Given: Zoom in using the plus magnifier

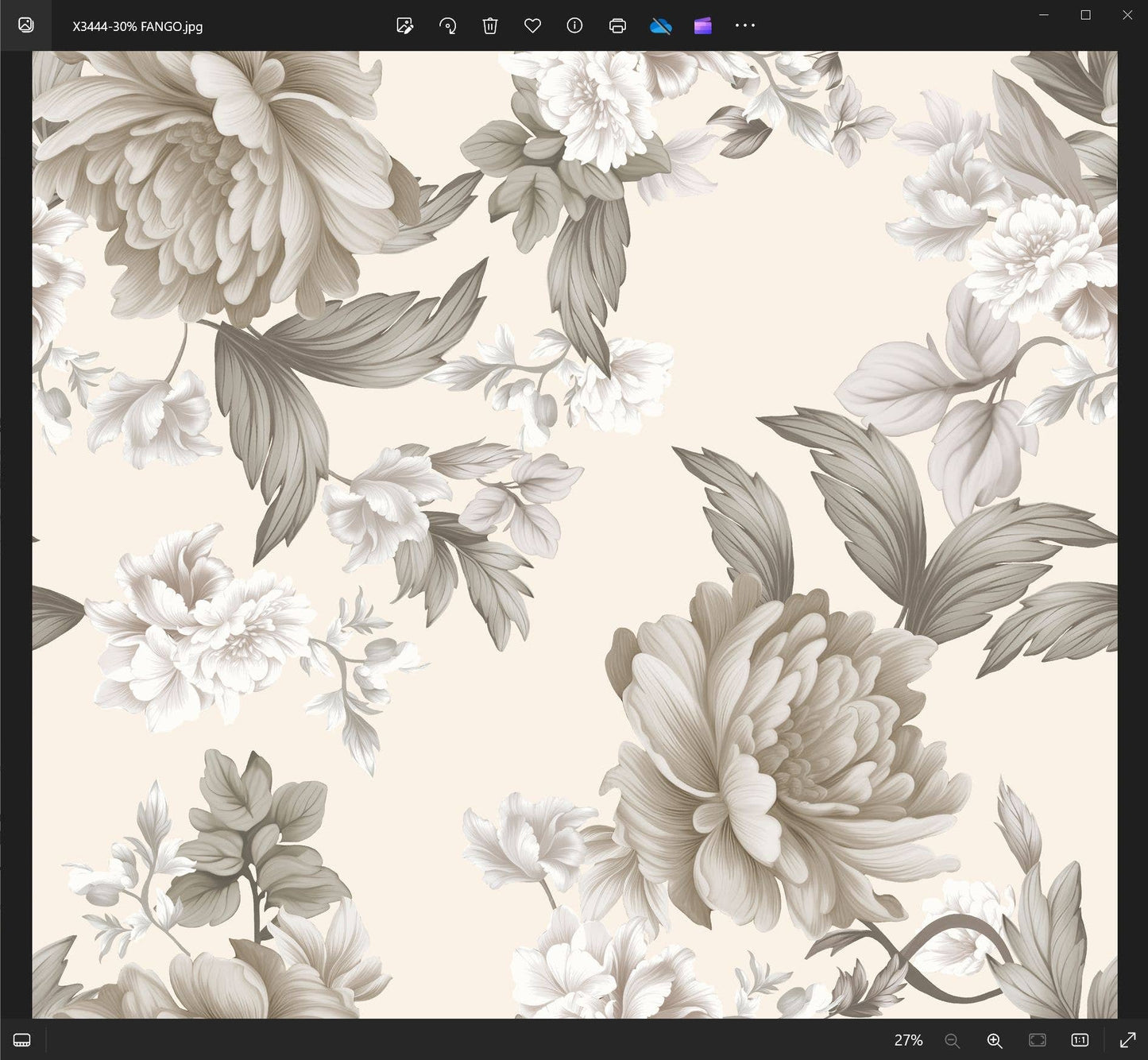Looking at the screenshot, I should coord(994,1040).
